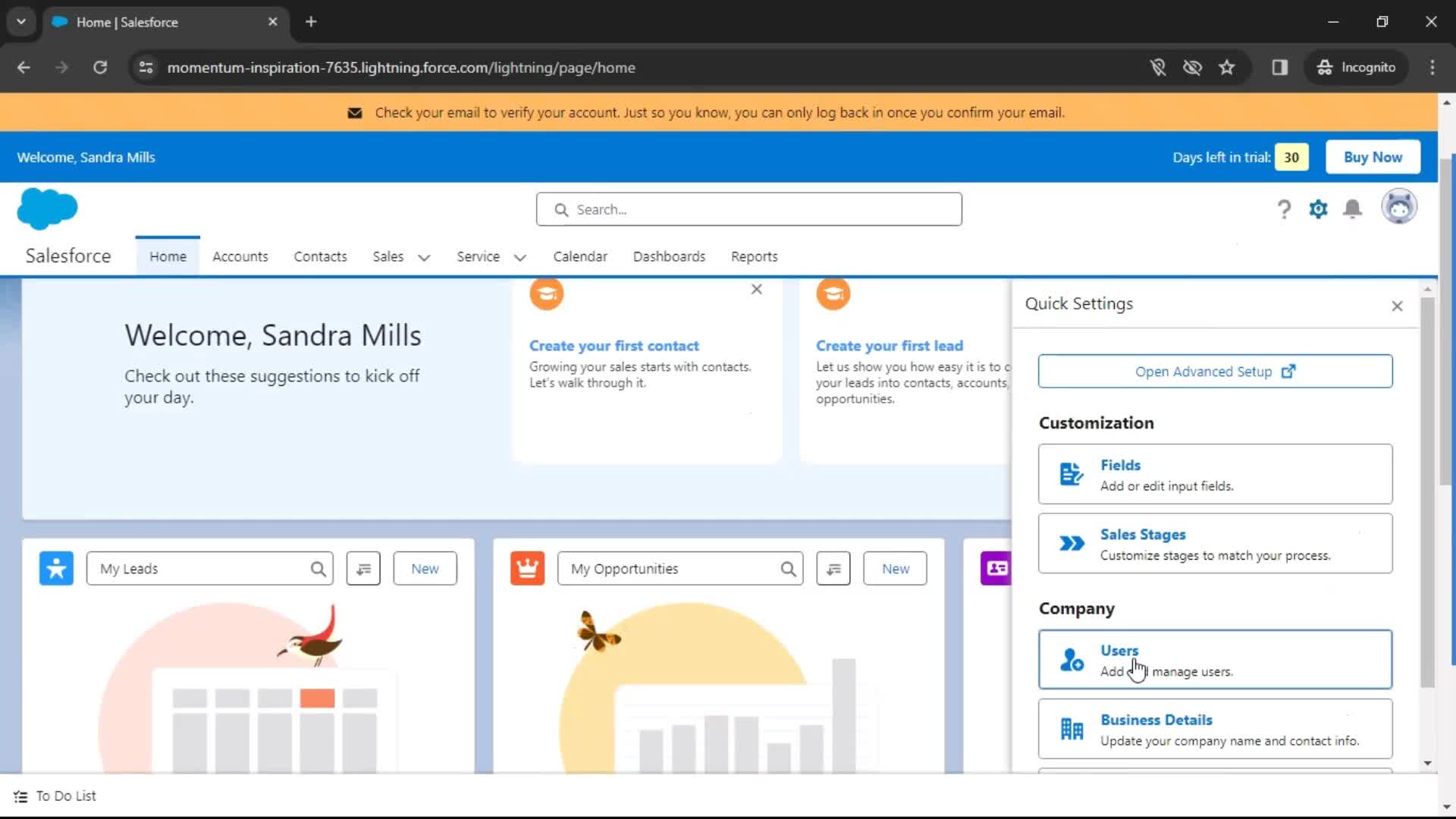Image resolution: width=1456 pixels, height=819 pixels.
Task: Click the My Leads sort icon button
Action: coord(363,569)
